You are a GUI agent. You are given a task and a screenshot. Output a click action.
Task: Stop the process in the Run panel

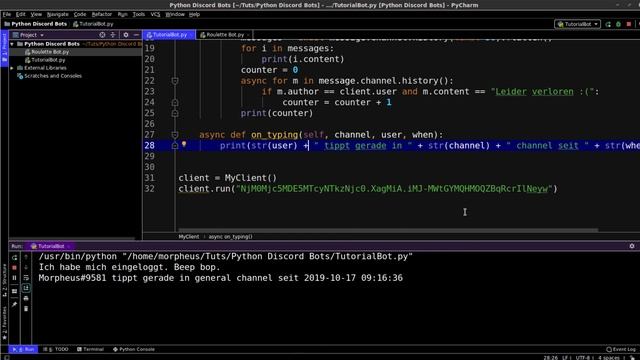coord(15,267)
